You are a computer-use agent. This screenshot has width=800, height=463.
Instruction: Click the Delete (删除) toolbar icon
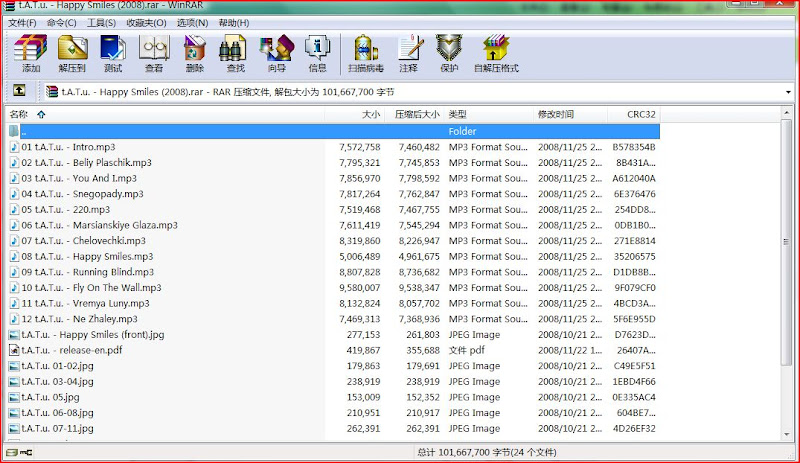click(194, 53)
